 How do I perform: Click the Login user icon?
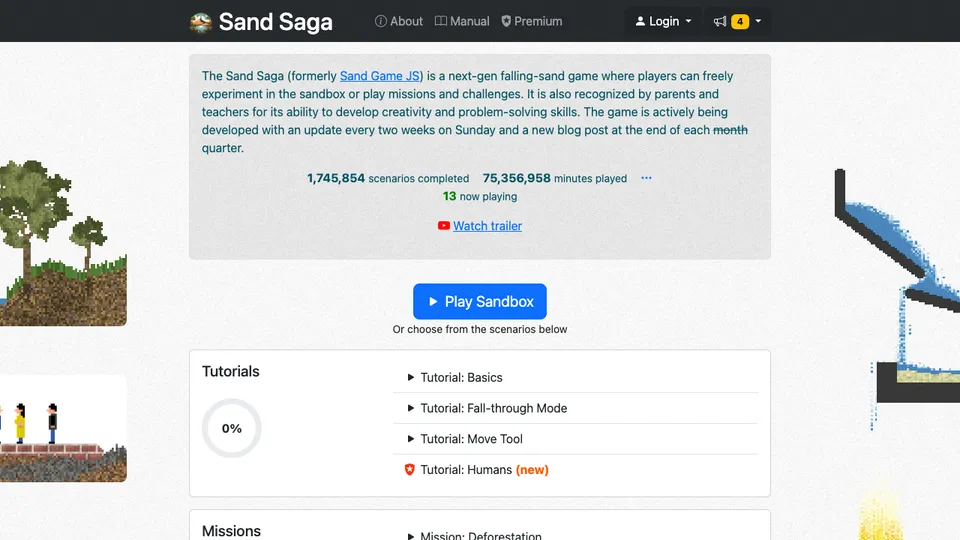[640, 21]
